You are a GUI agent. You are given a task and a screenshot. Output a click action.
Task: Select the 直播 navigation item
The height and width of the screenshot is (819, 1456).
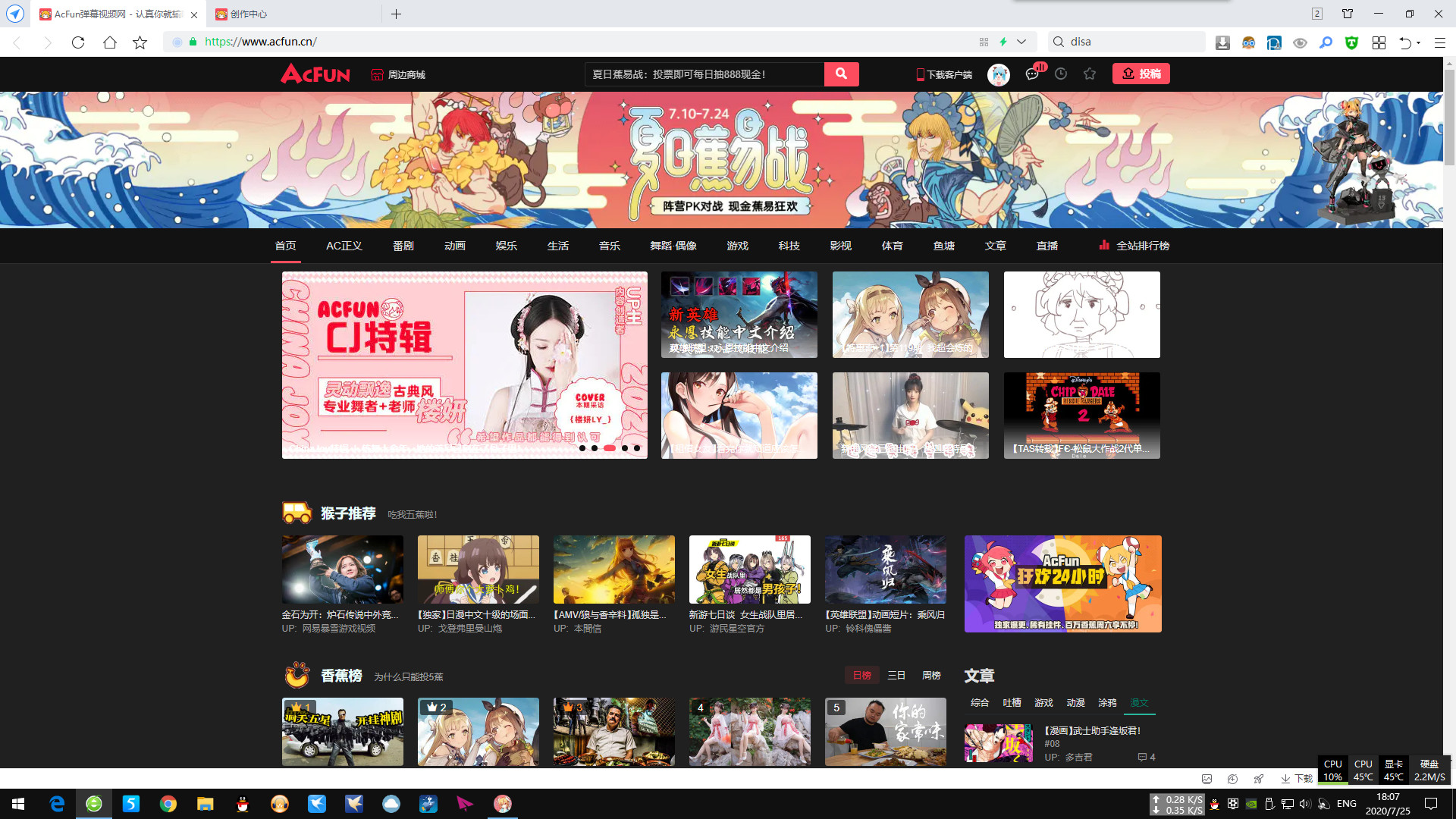click(x=1047, y=246)
